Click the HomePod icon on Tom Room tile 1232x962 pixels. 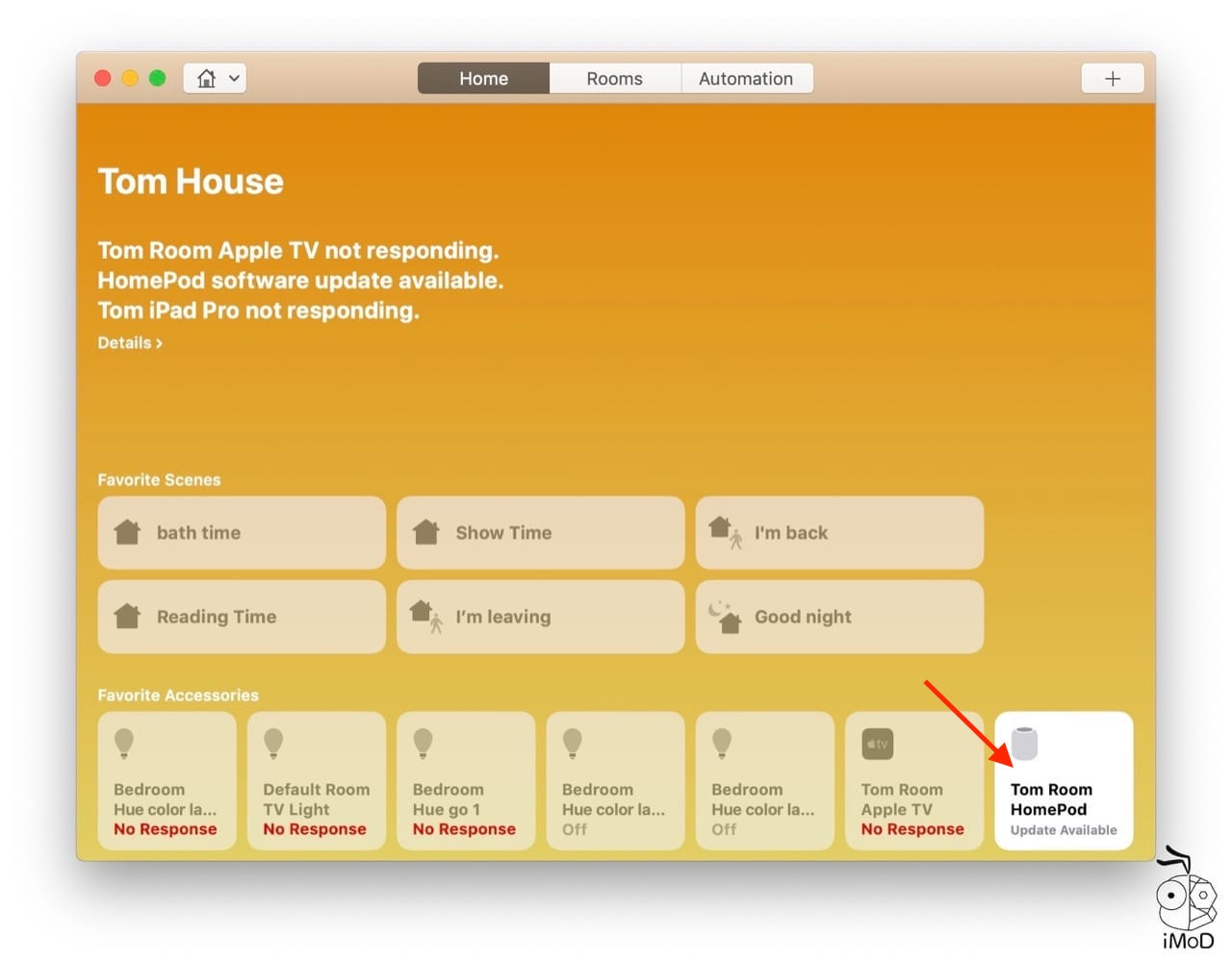[1025, 744]
